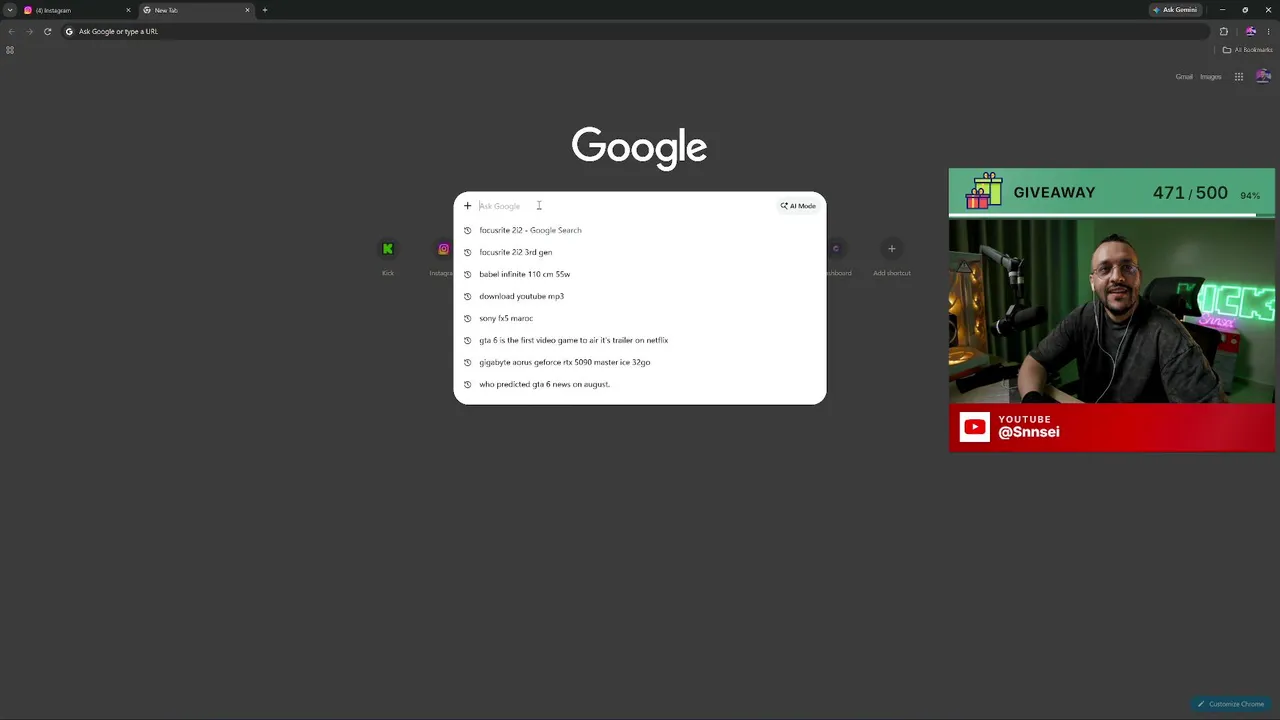Viewport: 1280px width, 720px height.
Task: Select suggestion 'focusrite 2i2 - Google Search'
Action: click(x=640, y=230)
